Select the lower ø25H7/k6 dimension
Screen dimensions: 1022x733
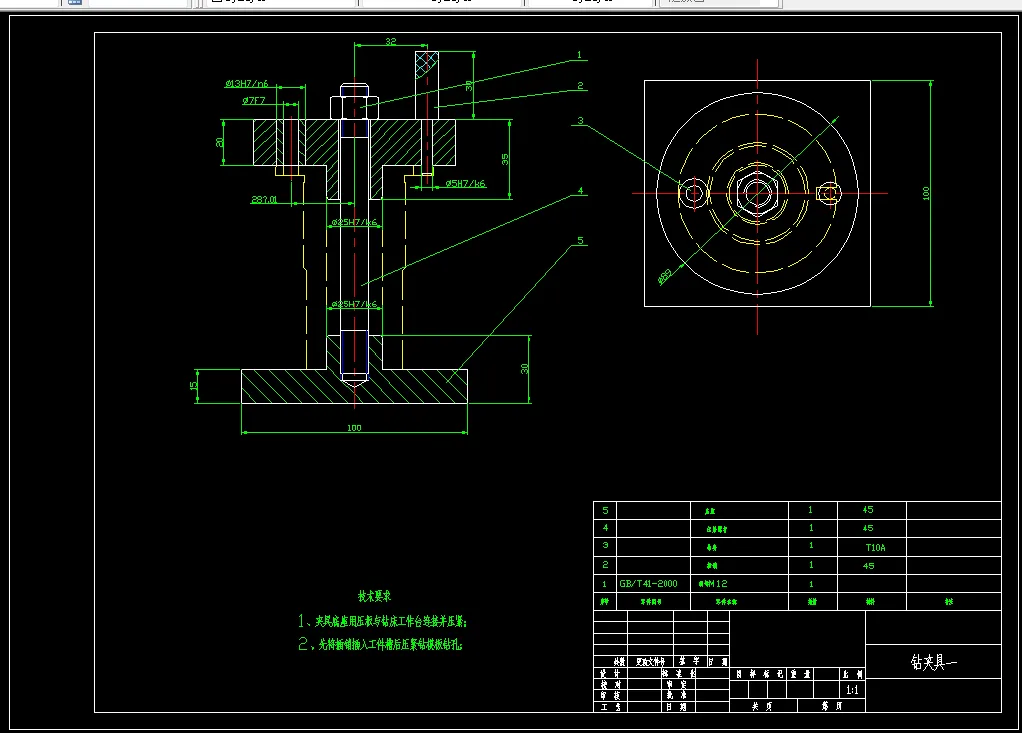click(x=354, y=304)
